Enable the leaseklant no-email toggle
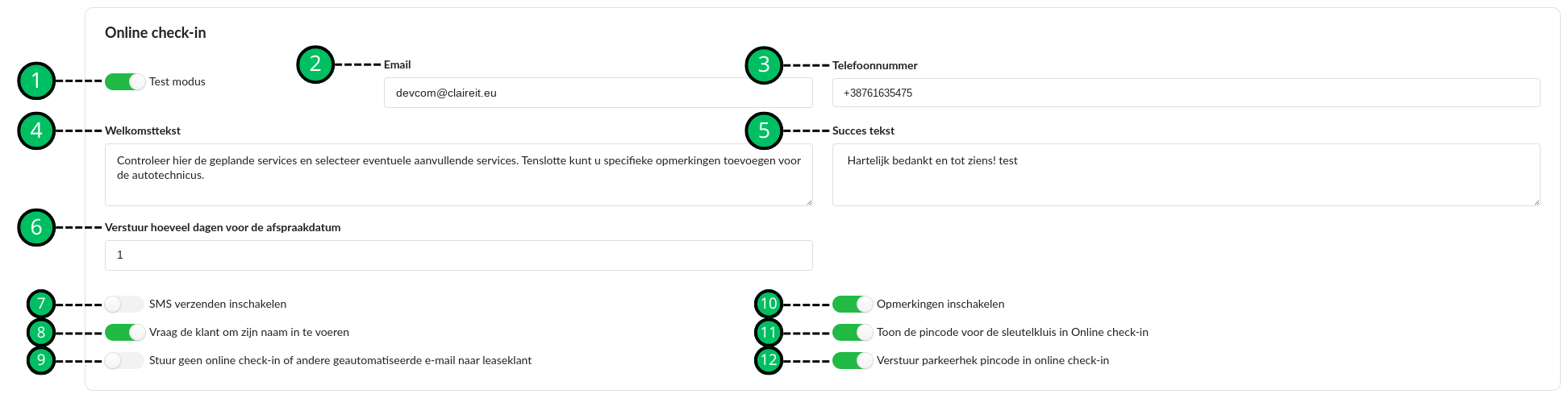1568x398 pixels. pos(124,360)
